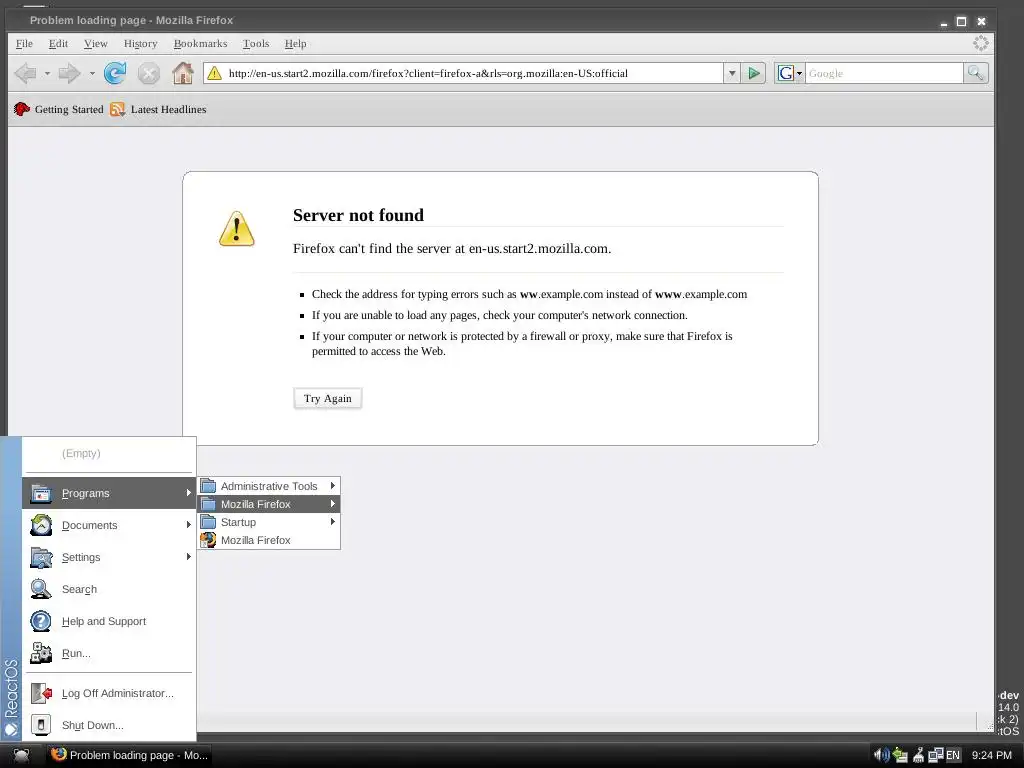This screenshot has height=768, width=1024.
Task: Click Log Off Administrator entry
Action: point(109,693)
